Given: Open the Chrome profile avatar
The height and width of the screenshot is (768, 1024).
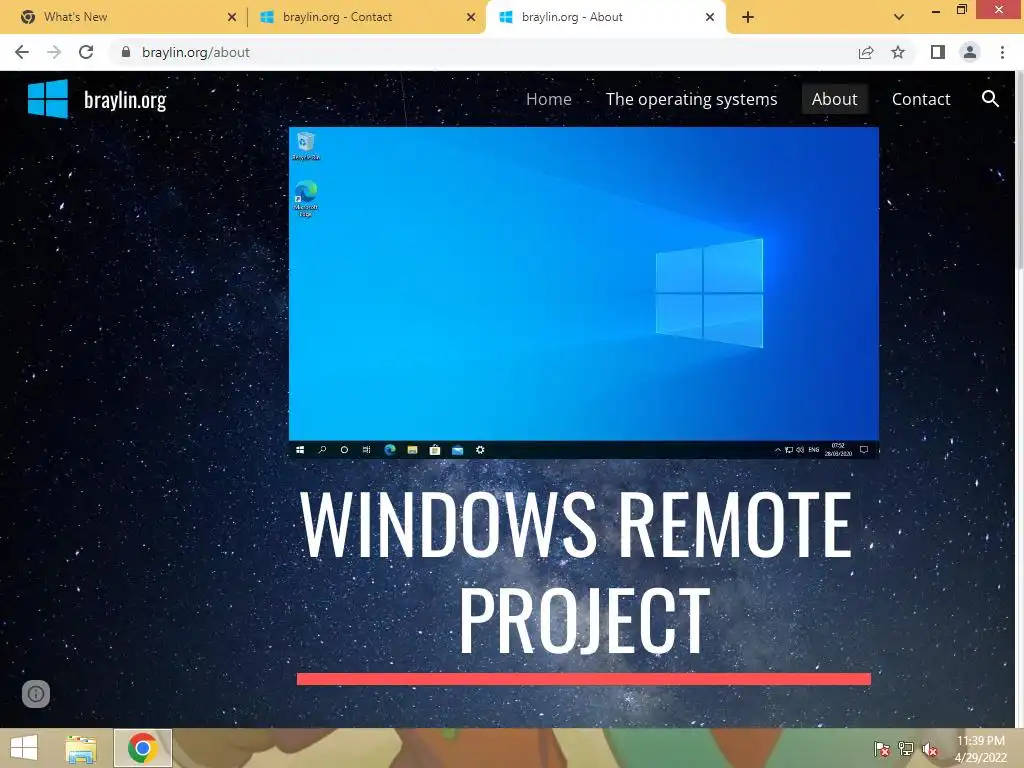Looking at the screenshot, I should [970, 52].
